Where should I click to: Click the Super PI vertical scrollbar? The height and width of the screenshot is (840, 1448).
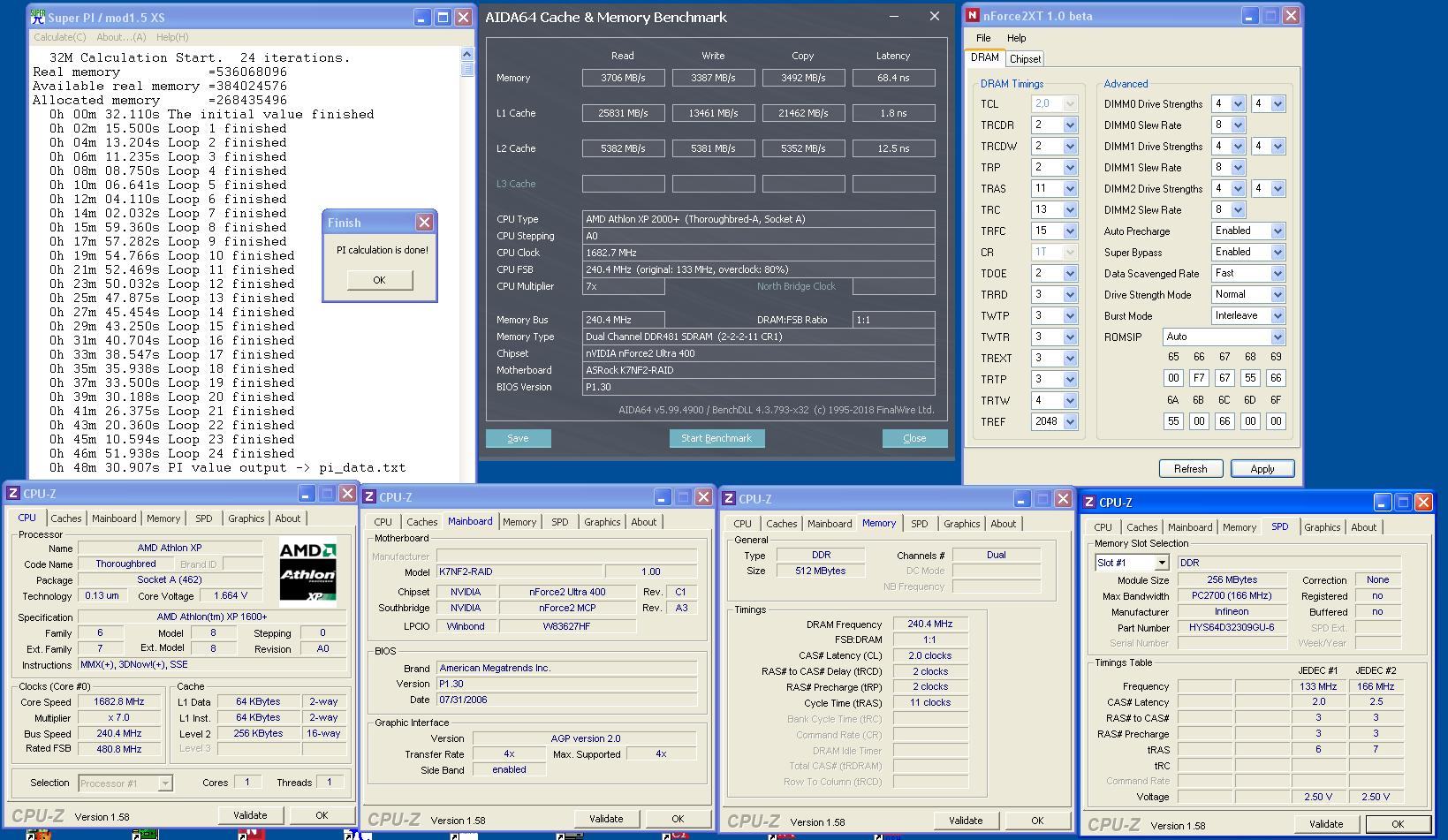[x=467, y=265]
